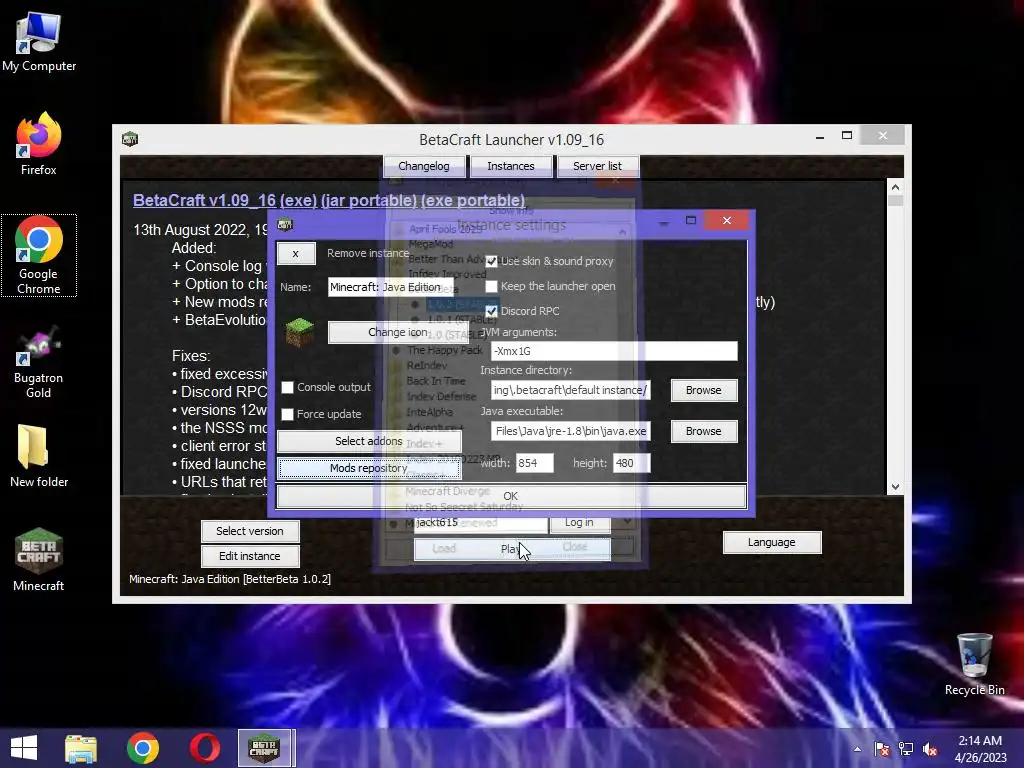Open the (exe portable) link

click(x=473, y=200)
